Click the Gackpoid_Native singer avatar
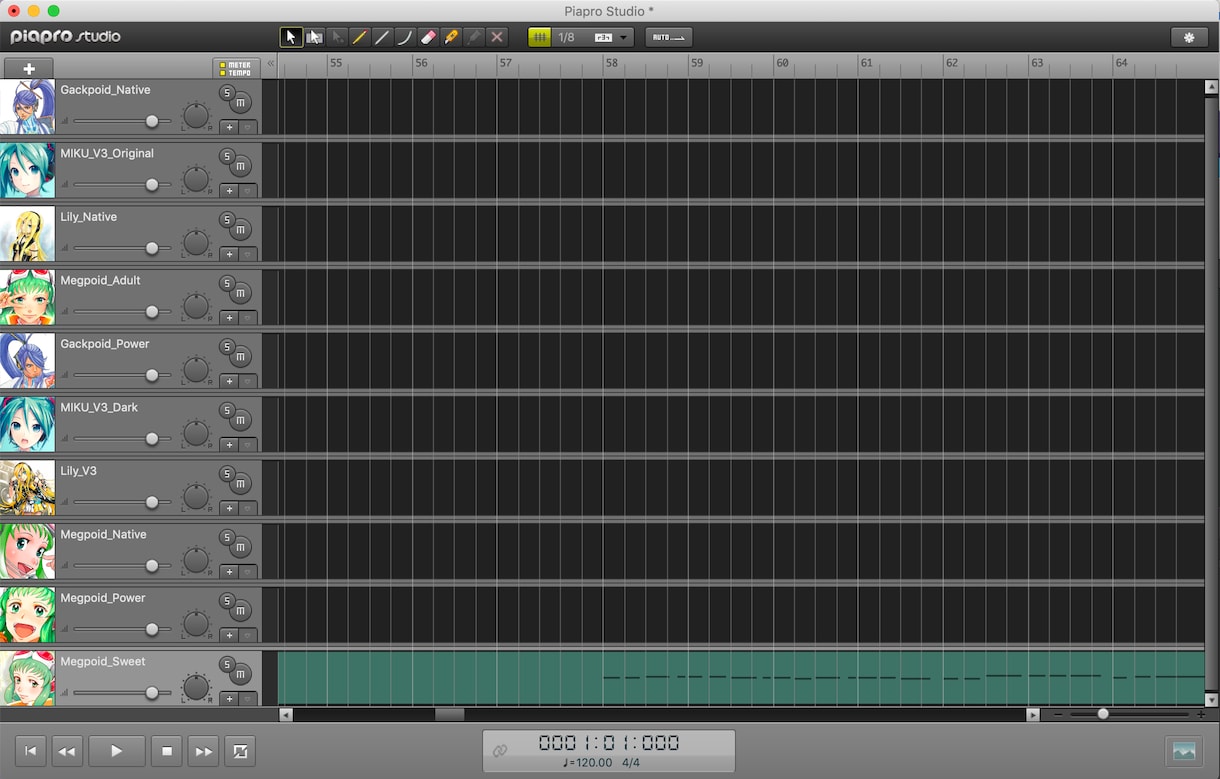 pos(27,107)
